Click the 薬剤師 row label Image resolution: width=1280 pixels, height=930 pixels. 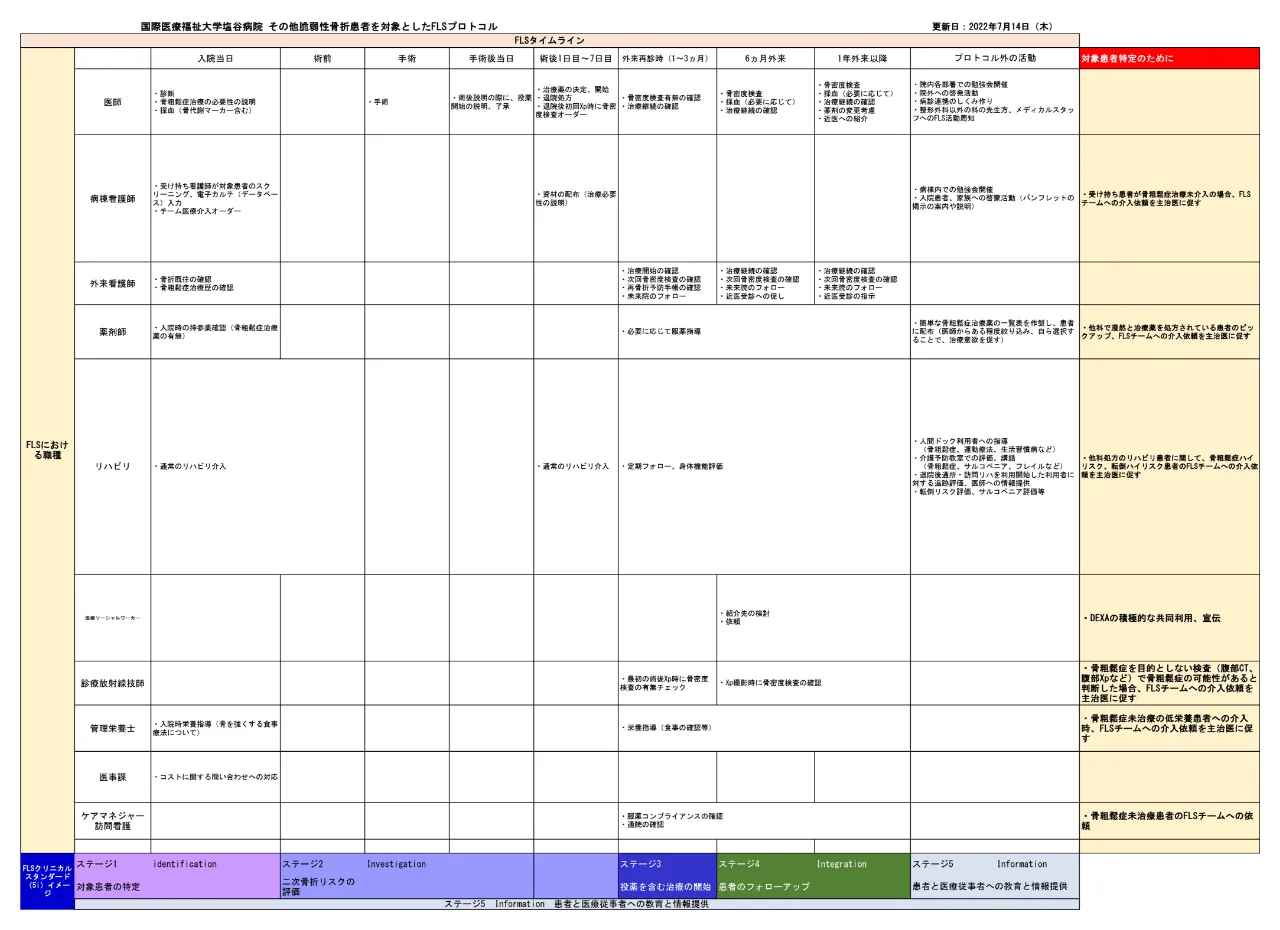pos(113,332)
